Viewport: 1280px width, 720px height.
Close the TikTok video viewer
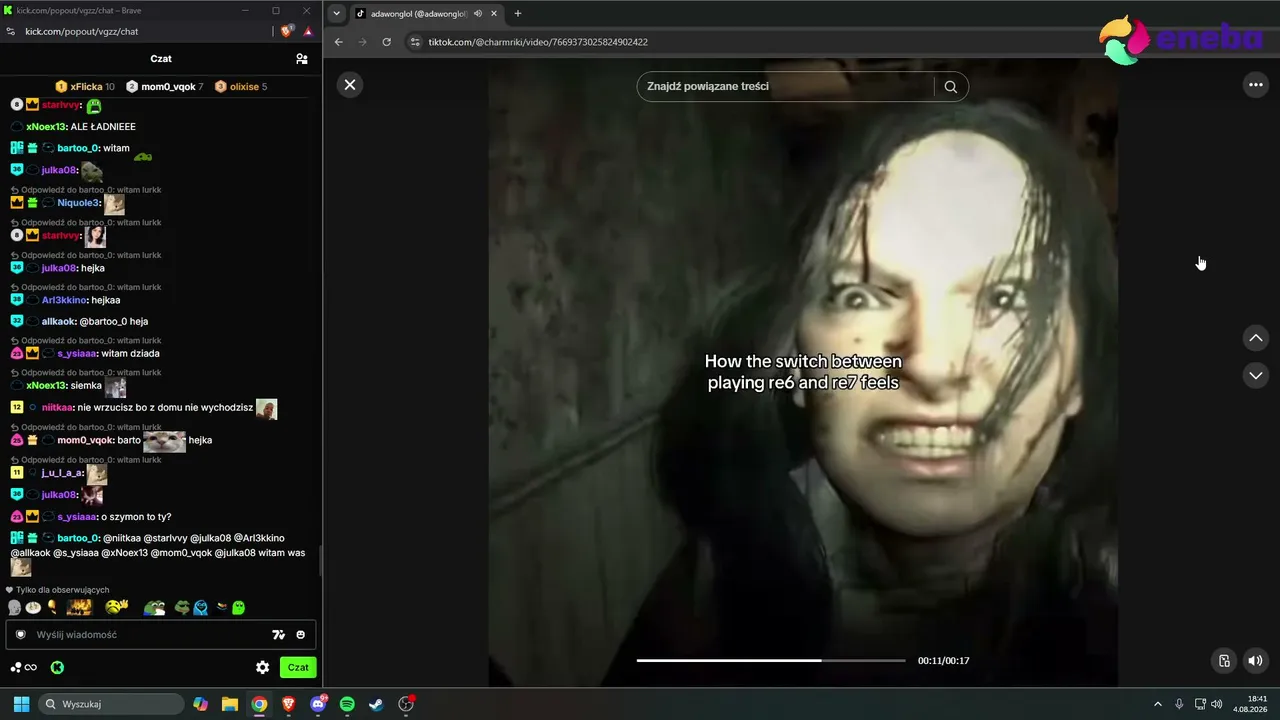350,85
